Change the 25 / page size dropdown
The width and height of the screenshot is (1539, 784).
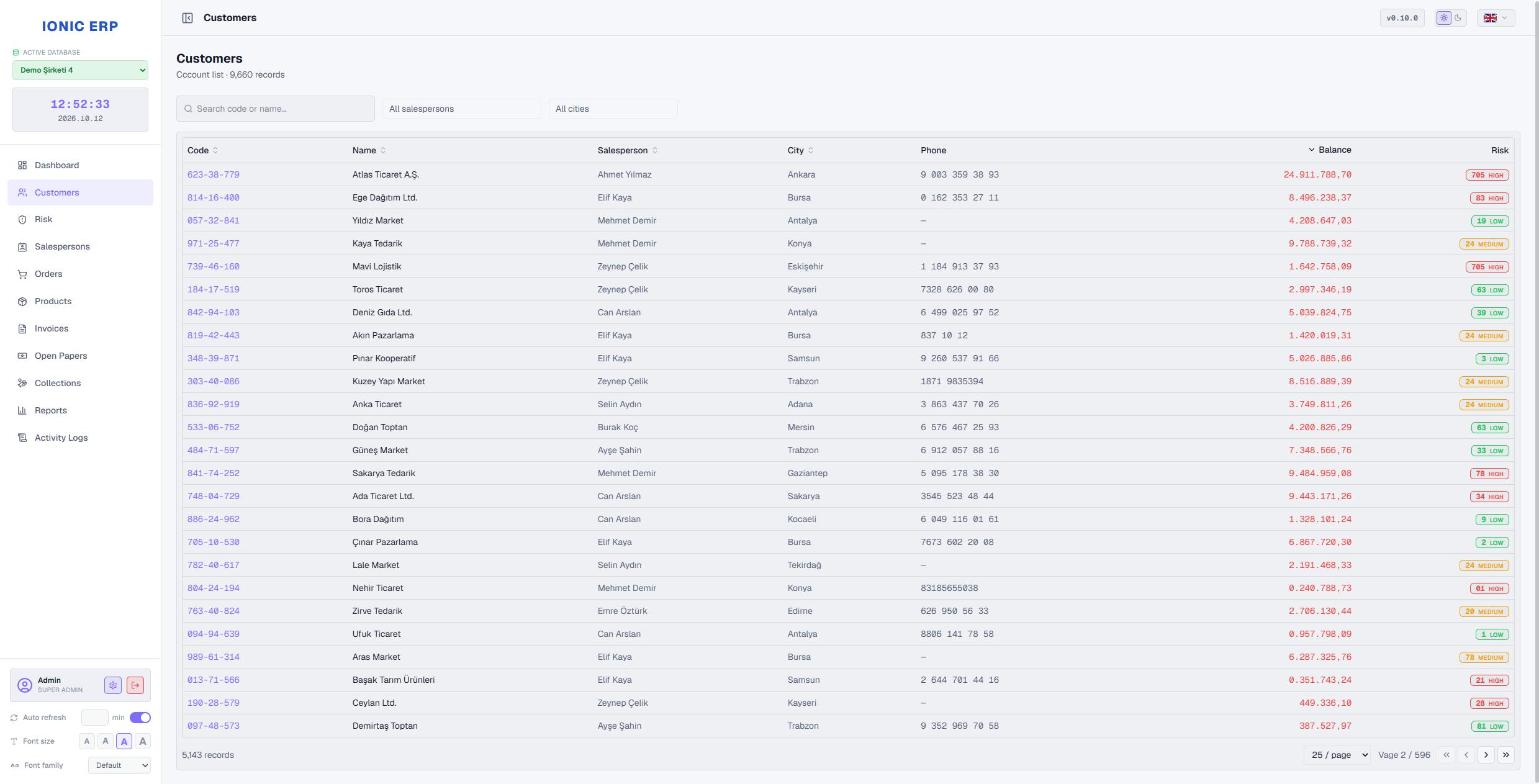point(1337,755)
